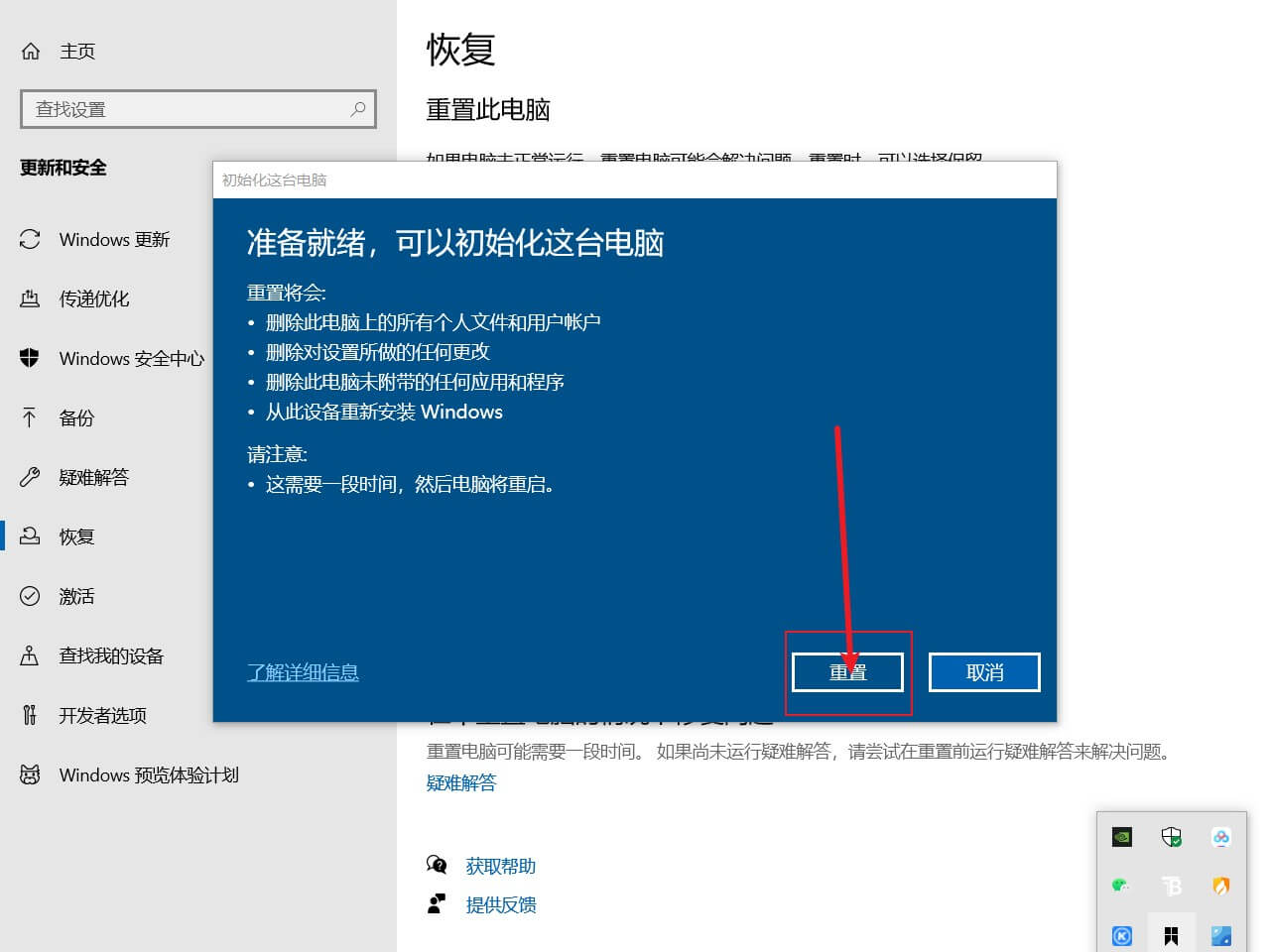The width and height of the screenshot is (1270, 952).
Task: Open the 疑难解答 sidebar item
Action: tap(94, 478)
